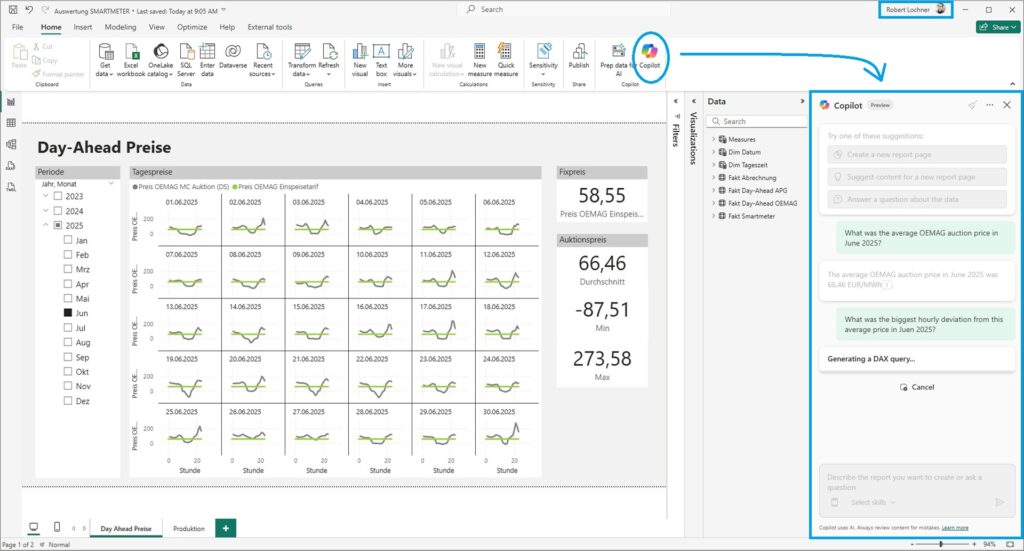Check the Jan month checkbox
The width and height of the screenshot is (1024, 551).
click(68, 240)
